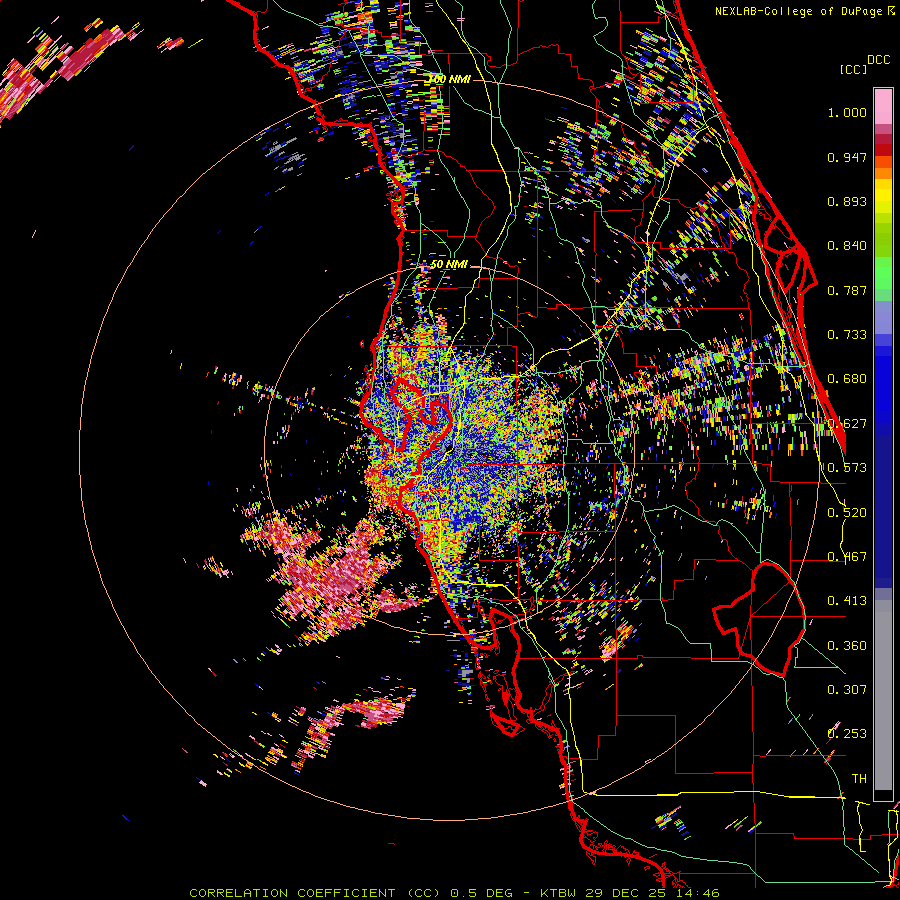Click the 0.893 value on the legend
This screenshot has height=900, width=900.
[847, 201]
